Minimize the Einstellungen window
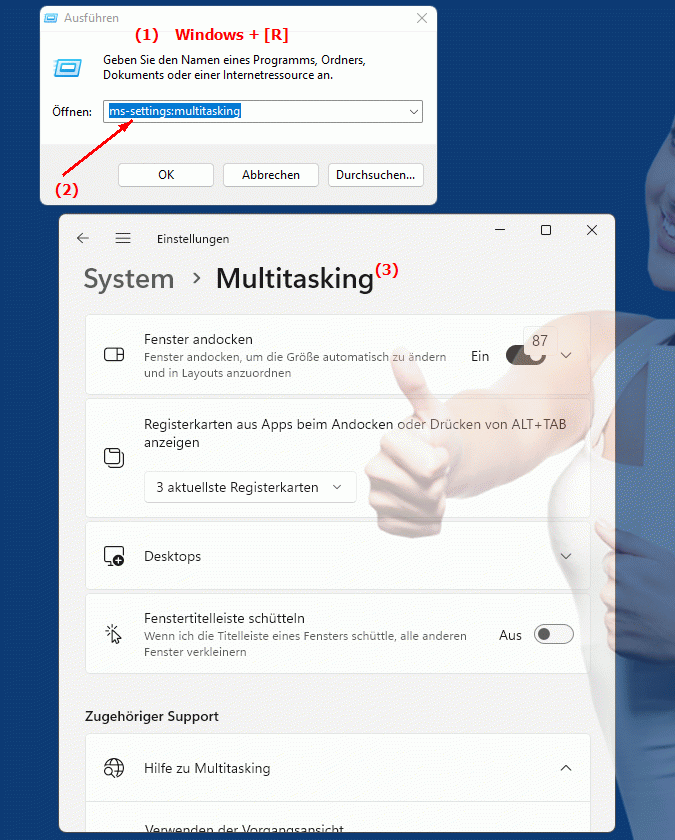Screen dimensions: 675x840 500,230
